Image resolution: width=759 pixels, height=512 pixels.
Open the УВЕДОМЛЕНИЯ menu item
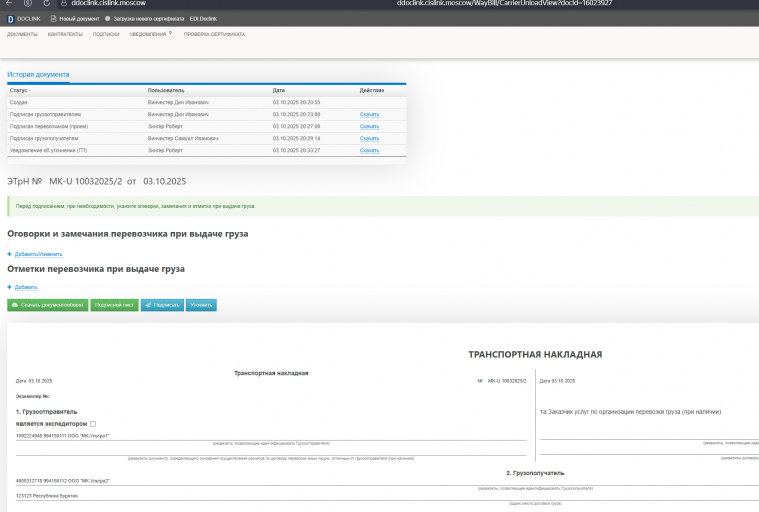coord(148,34)
